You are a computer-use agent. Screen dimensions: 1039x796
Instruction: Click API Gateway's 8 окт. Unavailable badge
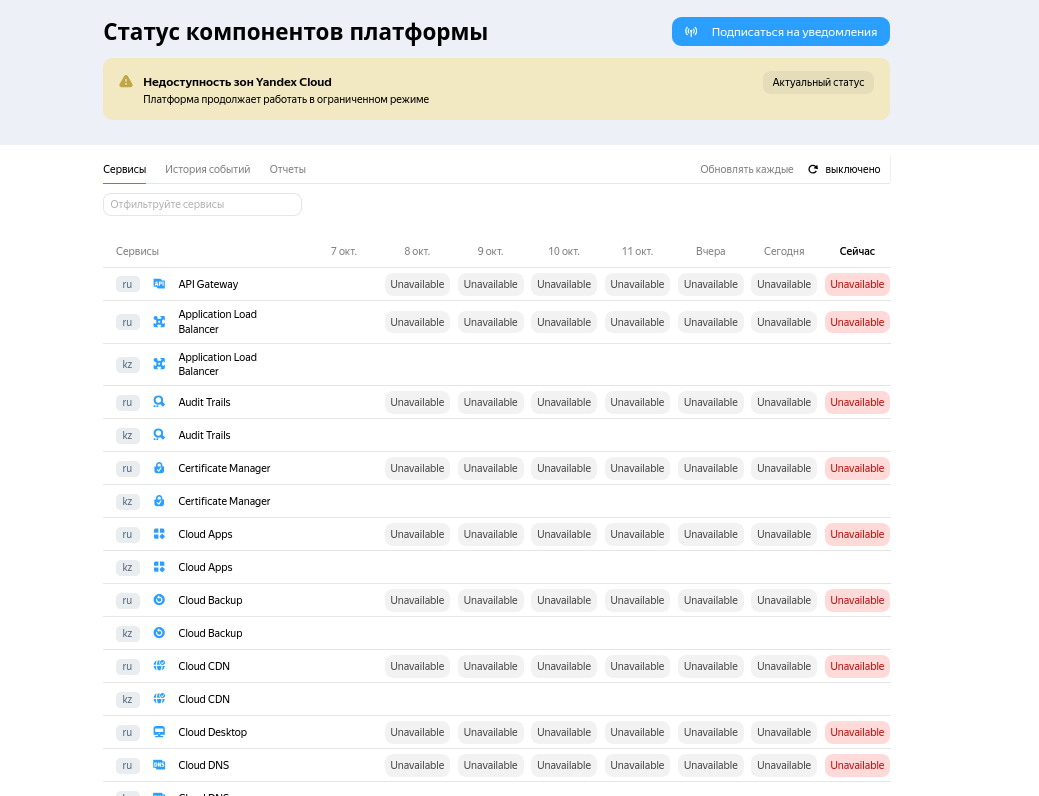[417, 284]
